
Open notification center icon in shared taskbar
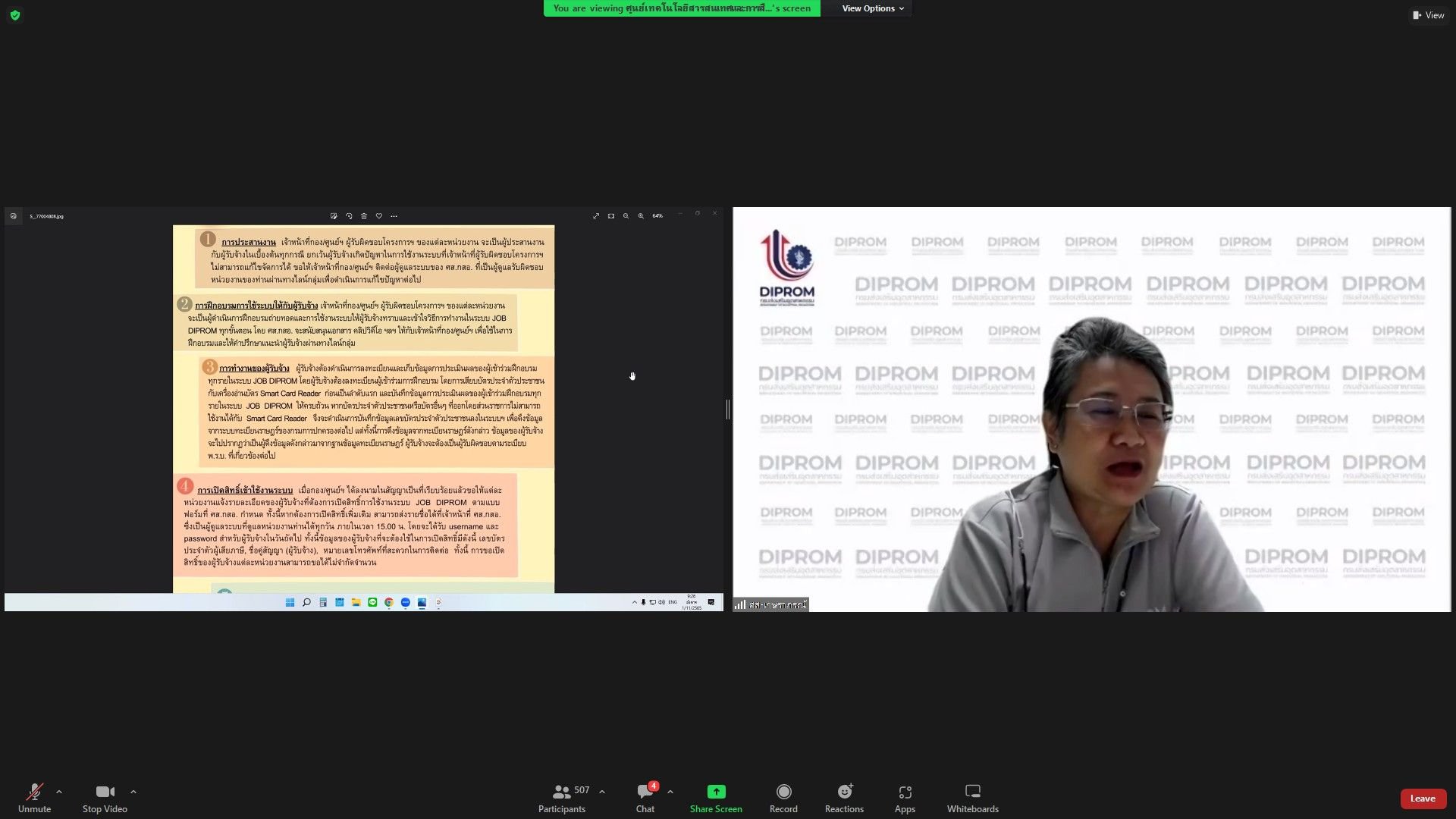[x=711, y=602]
